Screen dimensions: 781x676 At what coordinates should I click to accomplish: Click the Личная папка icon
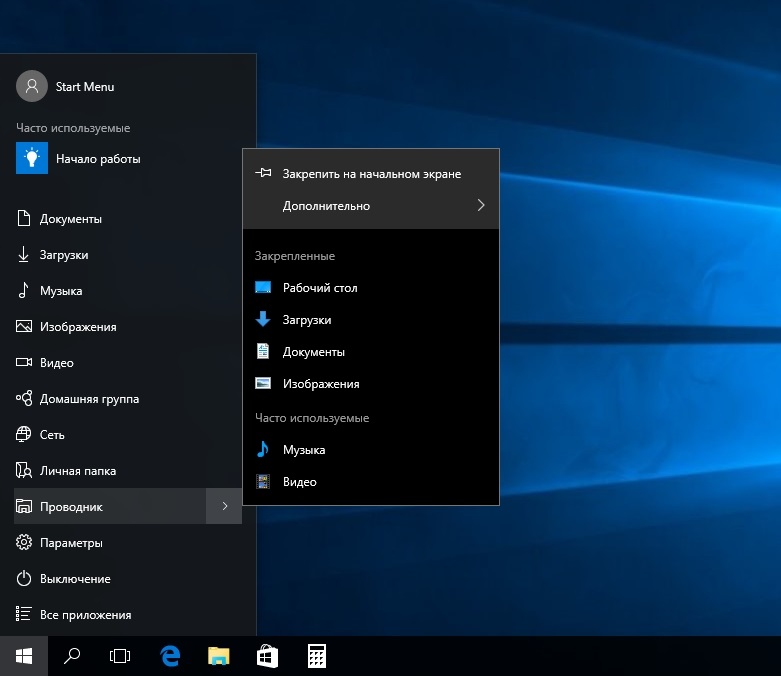[x=23, y=470]
